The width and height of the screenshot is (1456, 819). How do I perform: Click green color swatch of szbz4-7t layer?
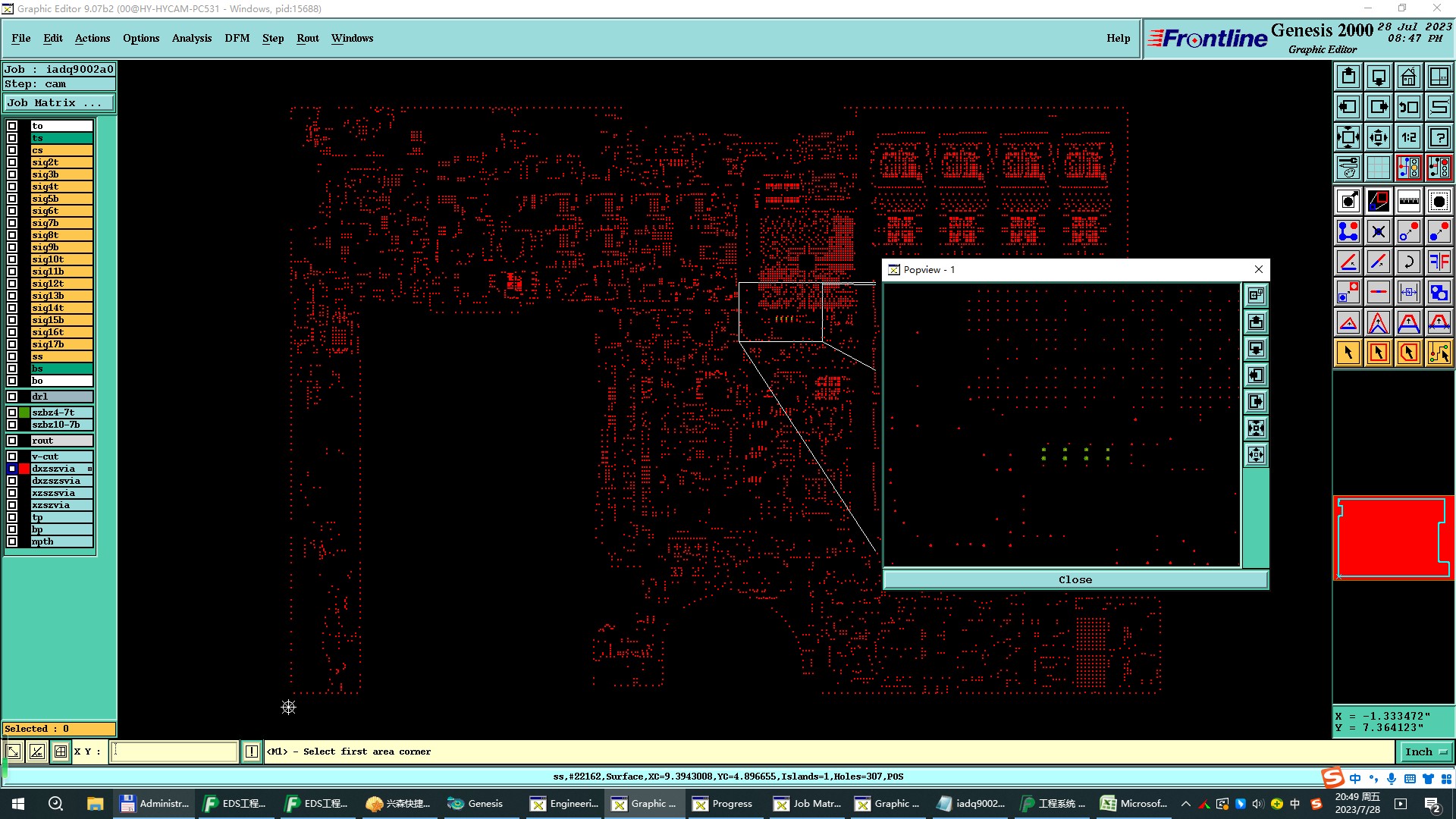click(x=25, y=413)
